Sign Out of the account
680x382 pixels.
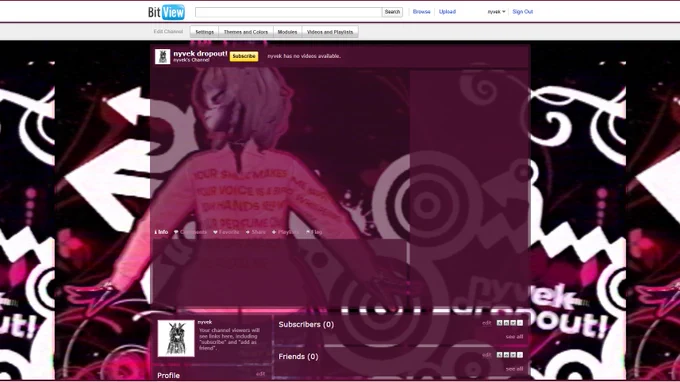coord(523,12)
